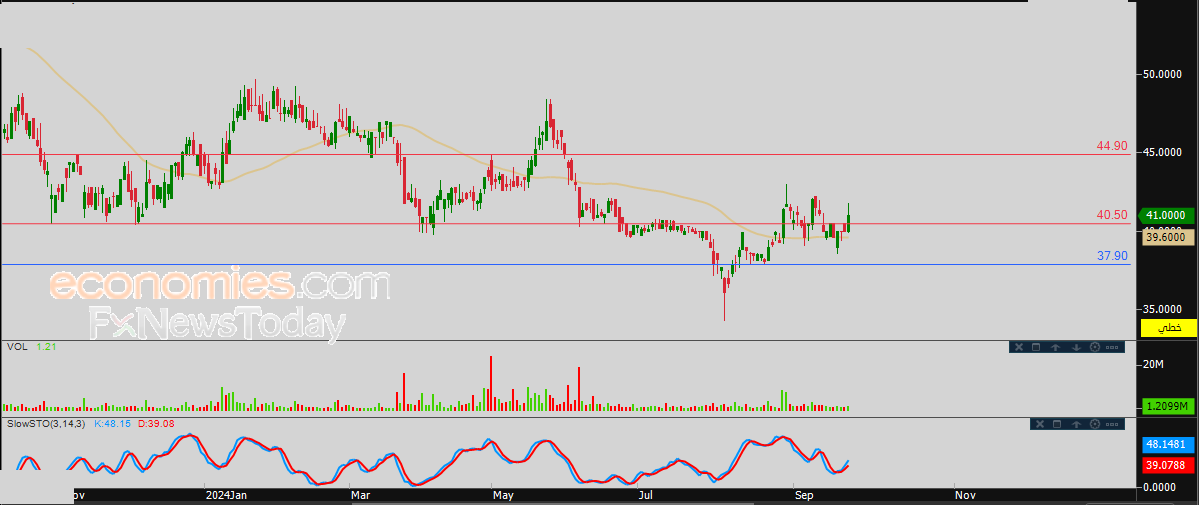1199x505 pixels.
Task: Select the 40.50 red horizontal line label
Action: pyautogui.click(x=1111, y=215)
